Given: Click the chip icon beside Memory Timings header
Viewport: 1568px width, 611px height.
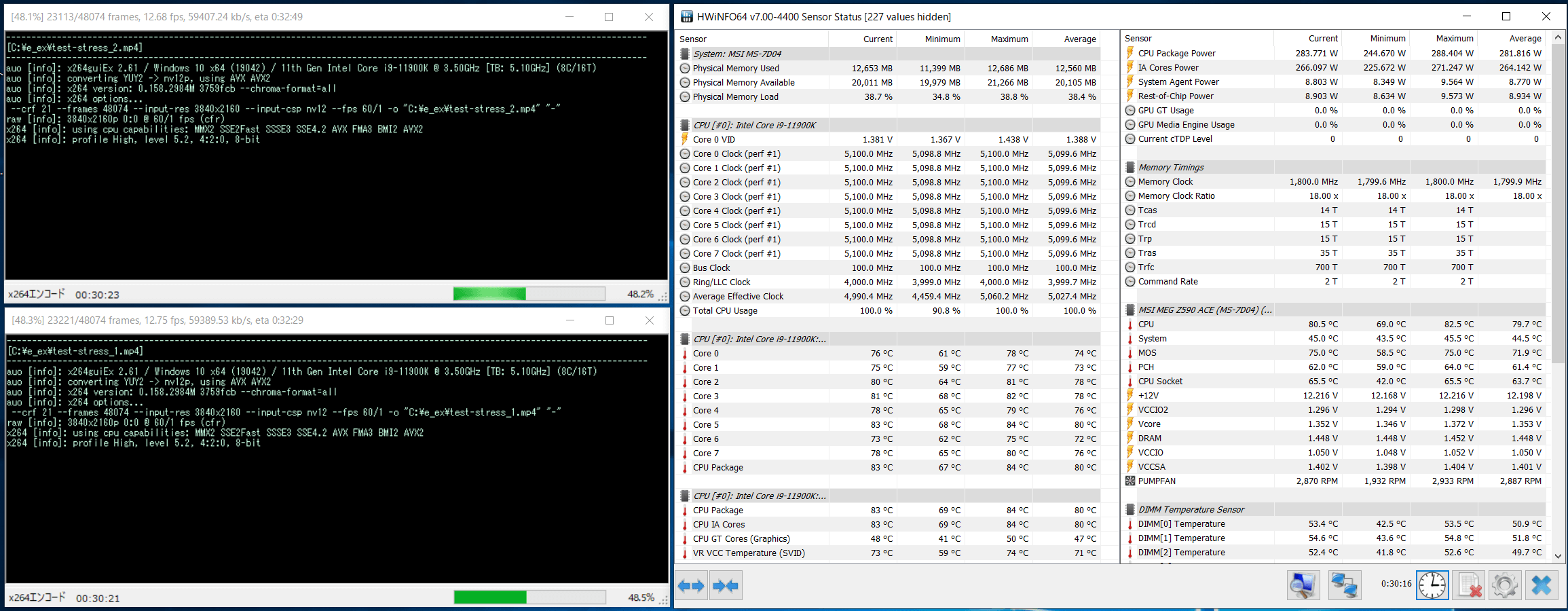Looking at the screenshot, I should click(x=1130, y=167).
